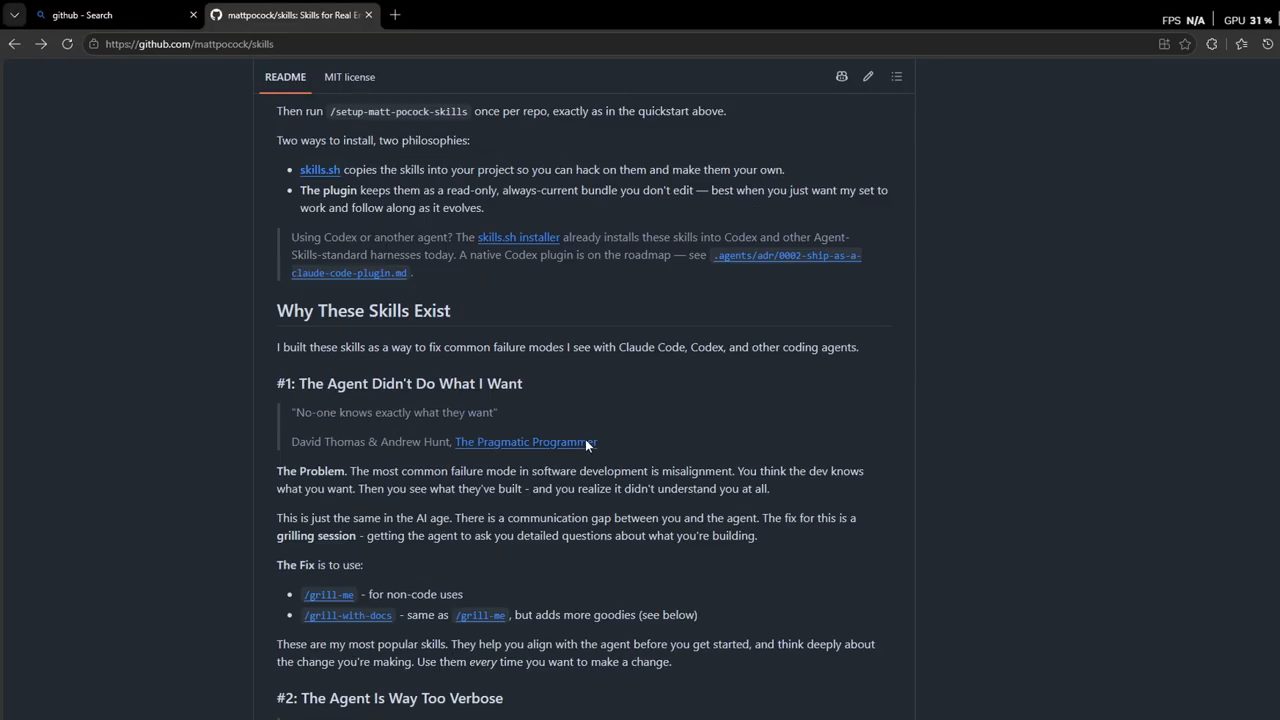This screenshot has height=720, width=1280.
Task: Expand the tab search dropdown arrow
Action: [x=14, y=15]
